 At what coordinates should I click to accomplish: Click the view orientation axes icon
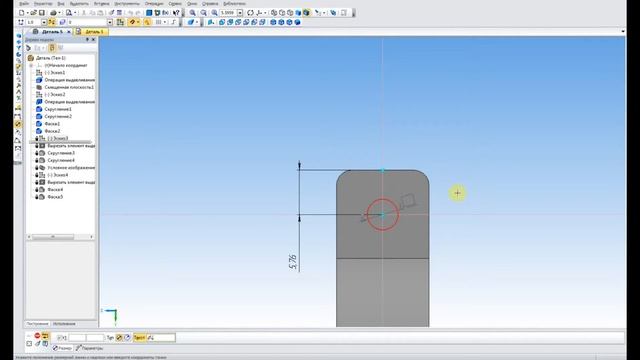259,13
